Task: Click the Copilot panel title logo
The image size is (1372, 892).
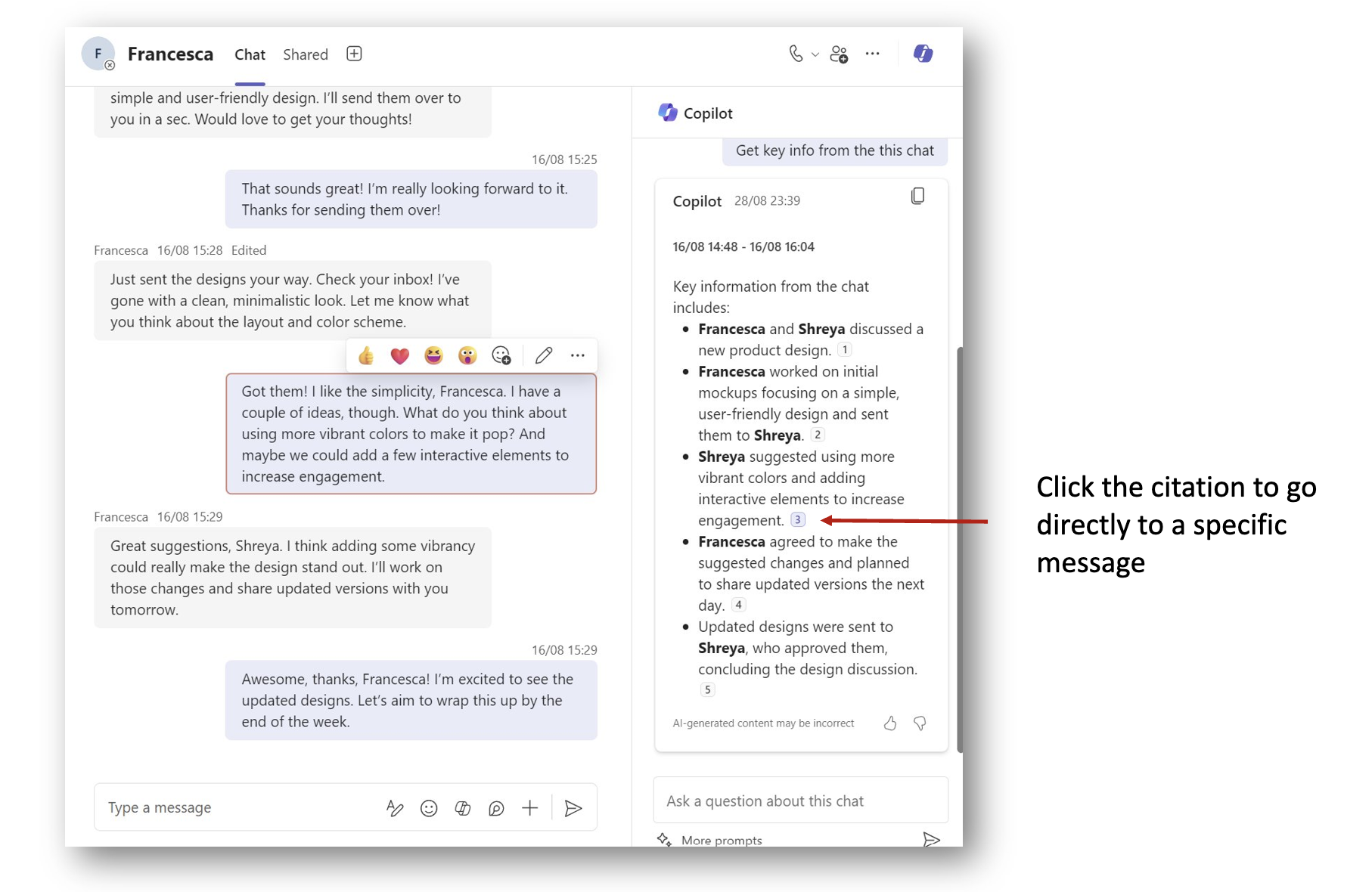Action: [x=668, y=113]
